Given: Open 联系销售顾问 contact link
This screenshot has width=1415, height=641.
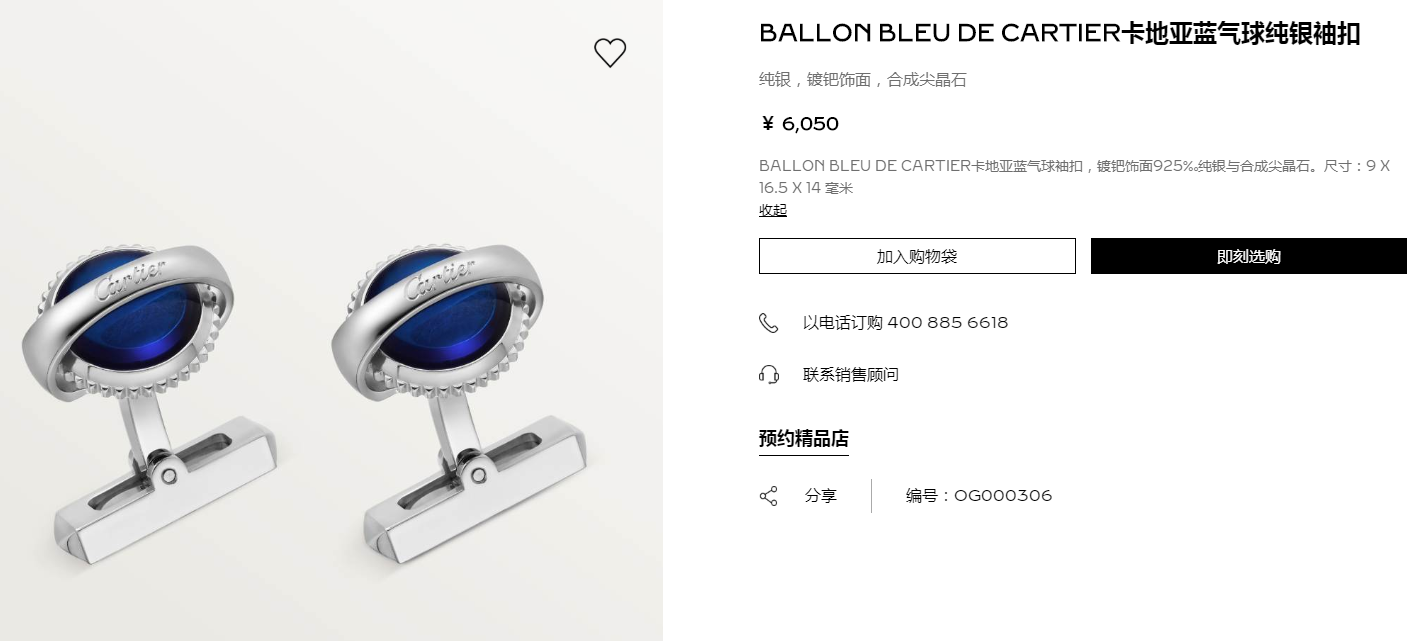Looking at the screenshot, I should [x=851, y=374].
